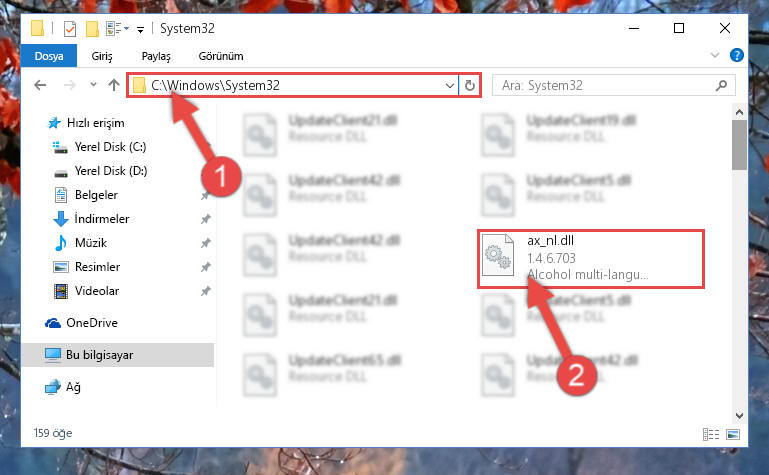The width and height of the screenshot is (769, 475).
Task: Expand the address bar history dropdown
Action: 450,86
